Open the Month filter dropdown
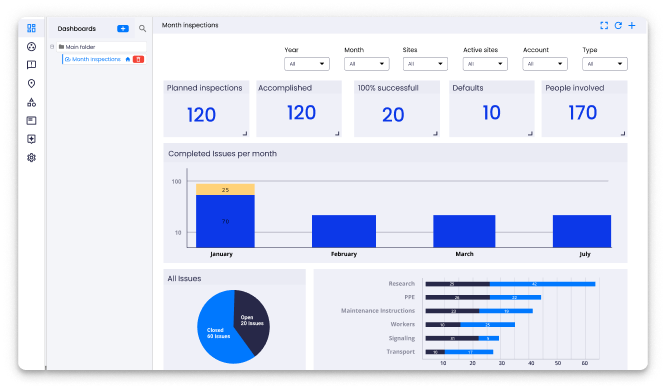The width and height of the screenshot is (666, 389). click(x=367, y=64)
